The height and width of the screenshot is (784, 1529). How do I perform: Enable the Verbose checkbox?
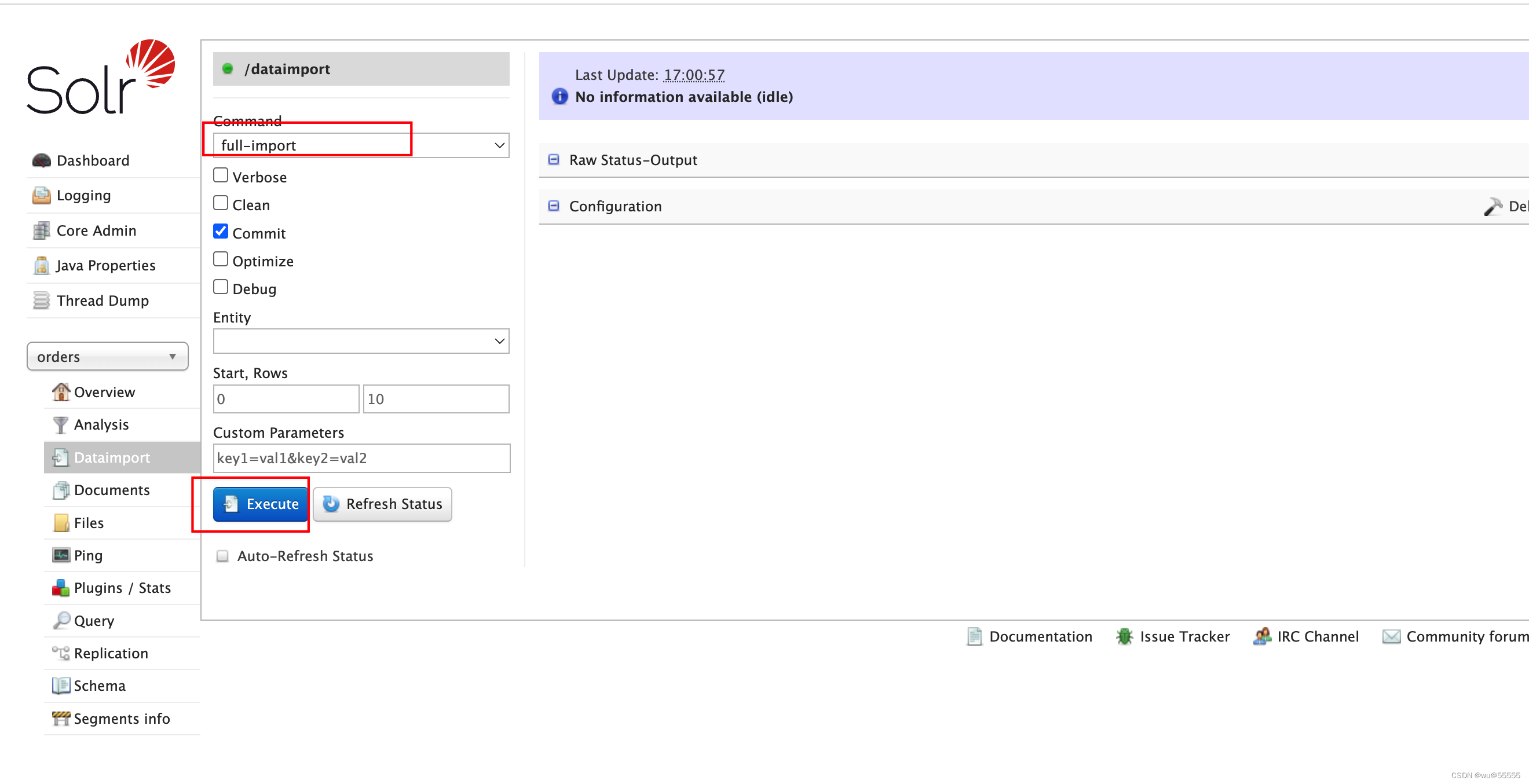coord(220,175)
